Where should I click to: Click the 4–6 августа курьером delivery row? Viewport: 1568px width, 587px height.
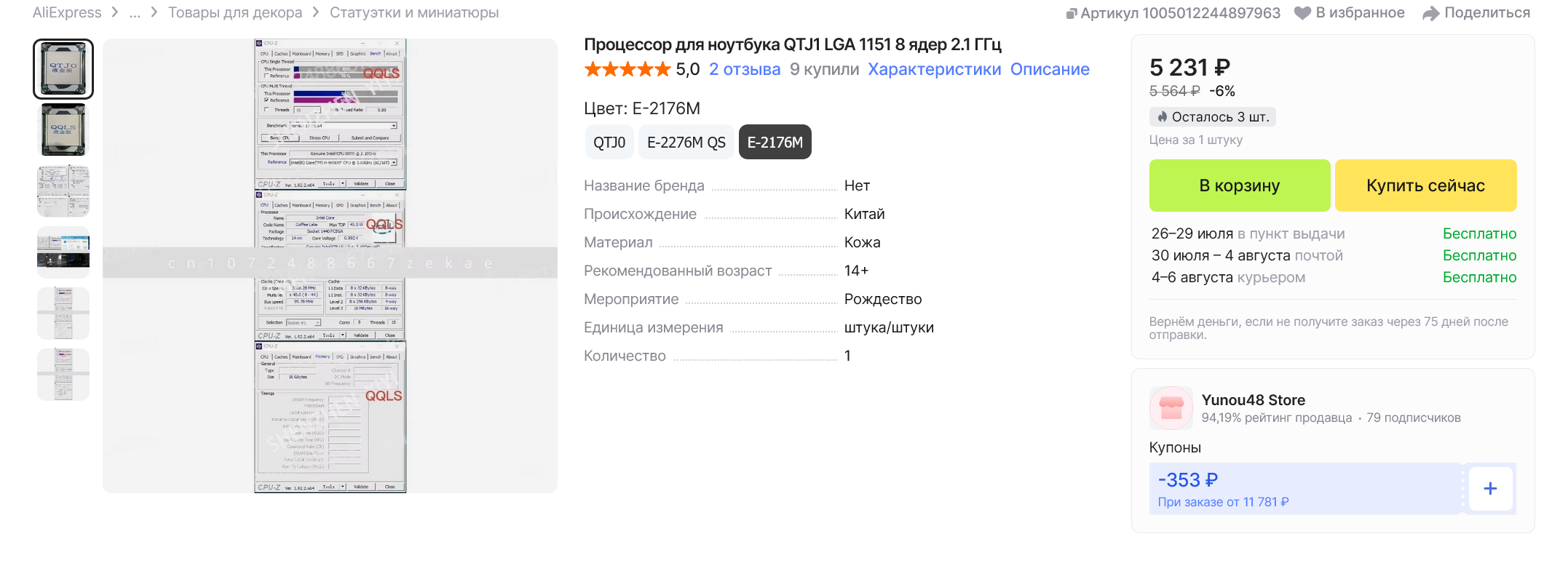click(x=1334, y=277)
